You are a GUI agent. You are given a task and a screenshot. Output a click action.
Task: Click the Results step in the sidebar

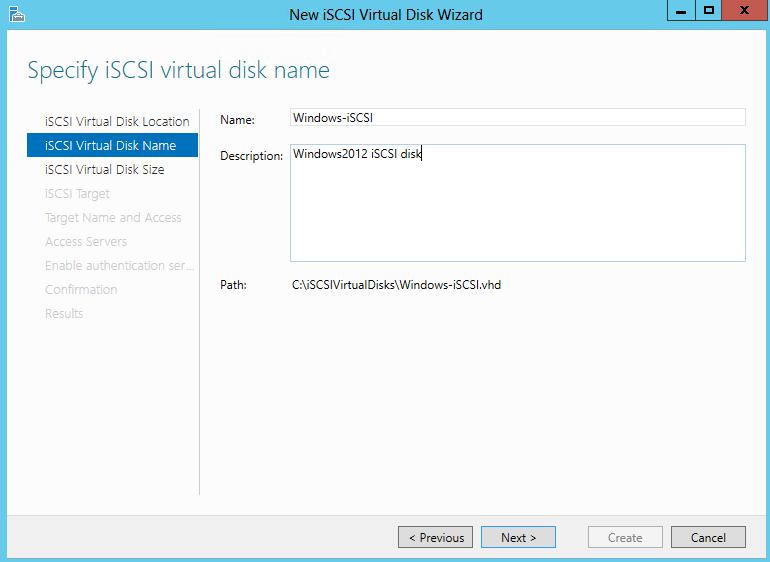pos(64,313)
